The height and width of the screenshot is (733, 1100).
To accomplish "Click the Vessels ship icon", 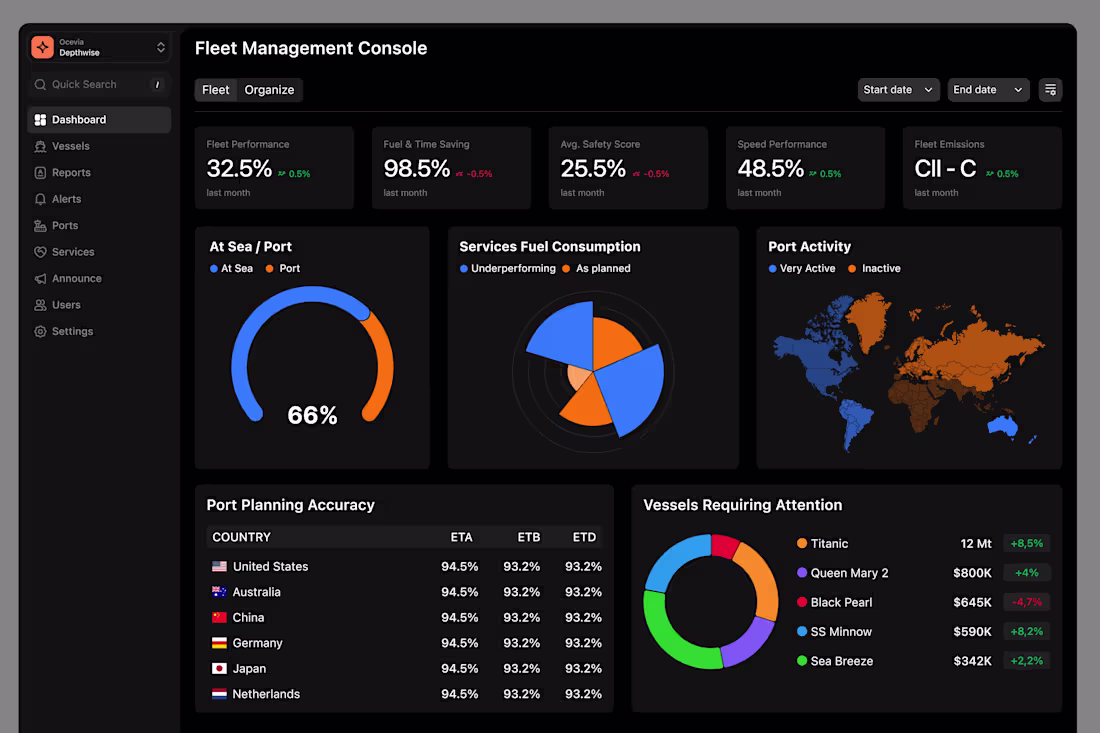I will (x=40, y=146).
